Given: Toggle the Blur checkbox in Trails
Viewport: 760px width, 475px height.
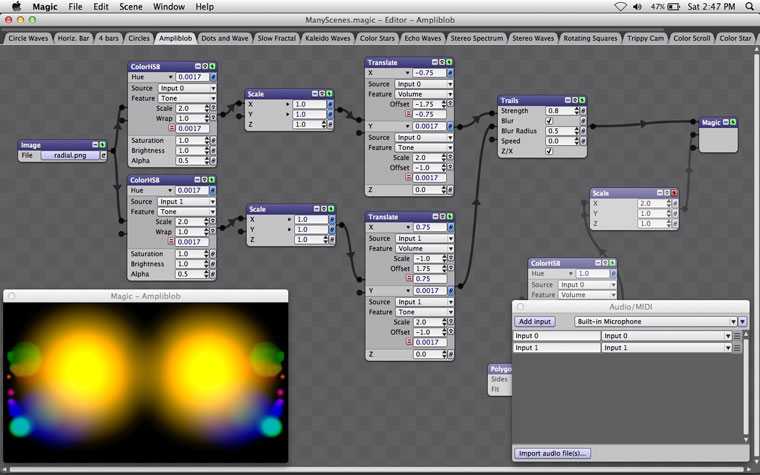Looking at the screenshot, I should [x=549, y=121].
